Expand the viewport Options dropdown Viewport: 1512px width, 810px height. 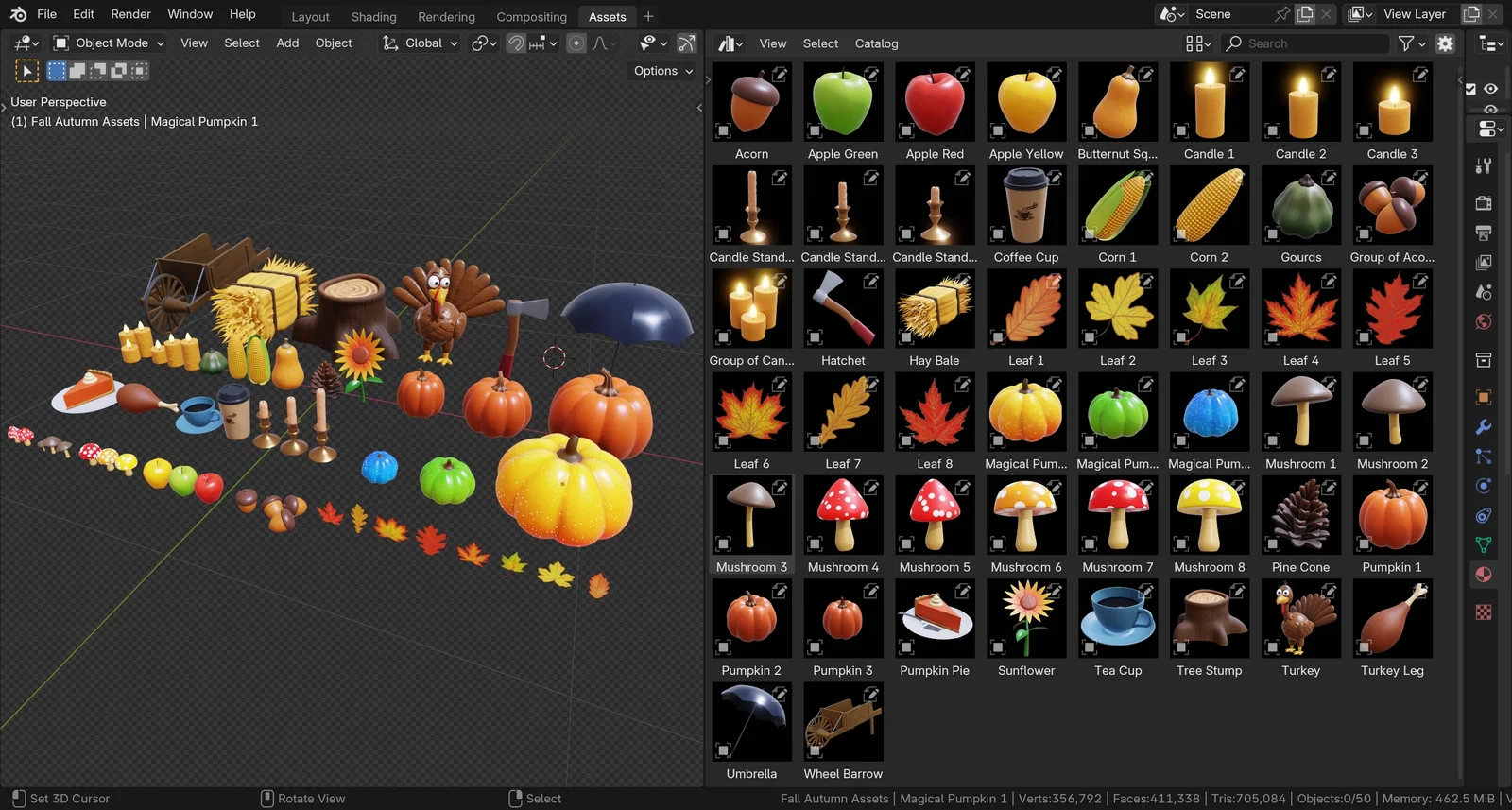663,71
